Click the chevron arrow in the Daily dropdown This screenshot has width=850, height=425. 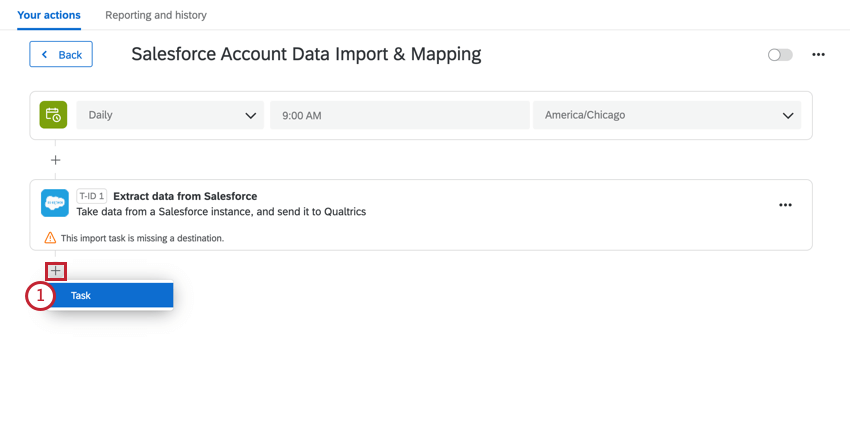click(x=250, y=115)
